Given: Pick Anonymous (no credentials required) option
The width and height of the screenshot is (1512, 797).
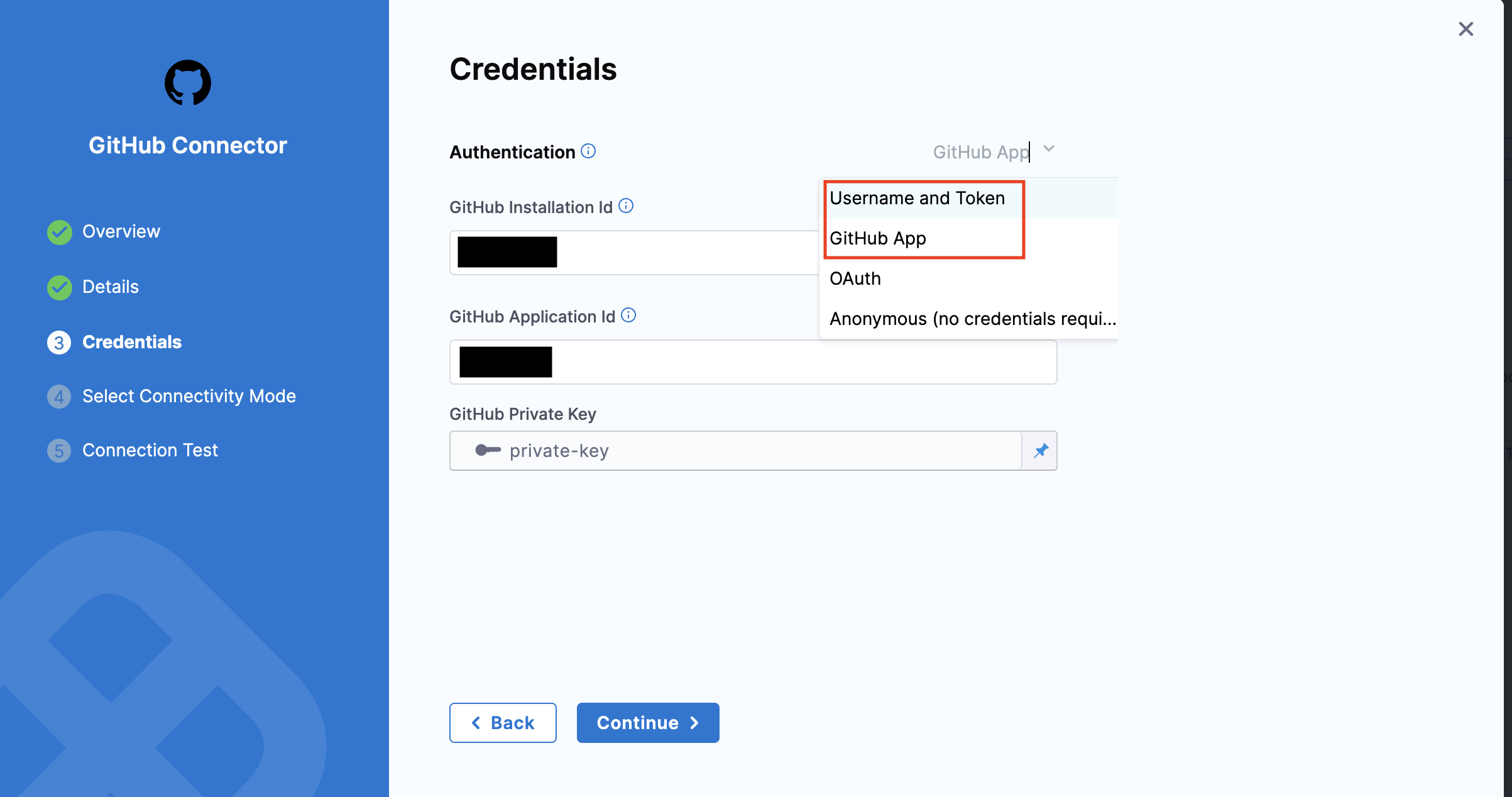Looking at the screenshot, I should tap(972, 319).
